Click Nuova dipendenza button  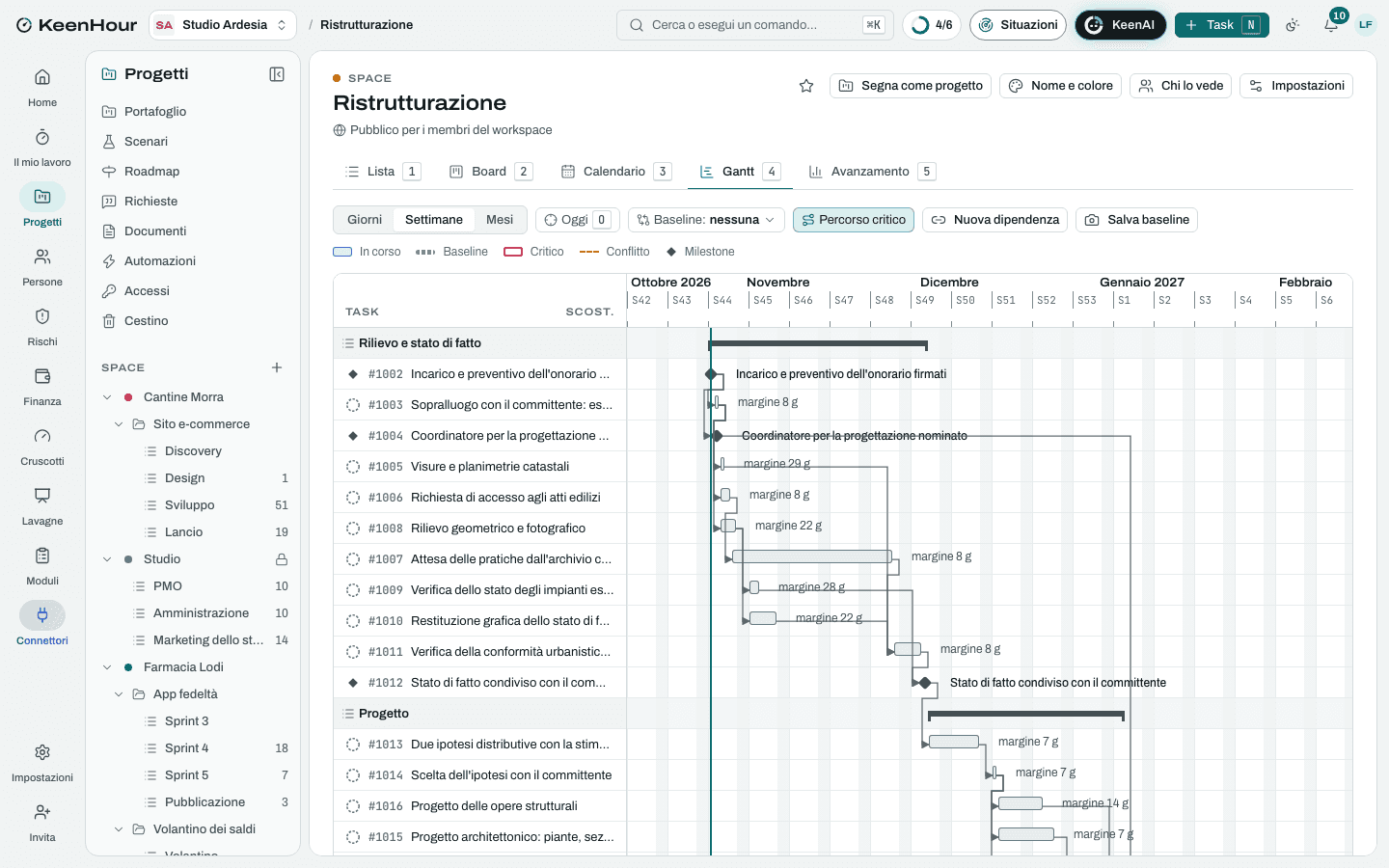995,220
